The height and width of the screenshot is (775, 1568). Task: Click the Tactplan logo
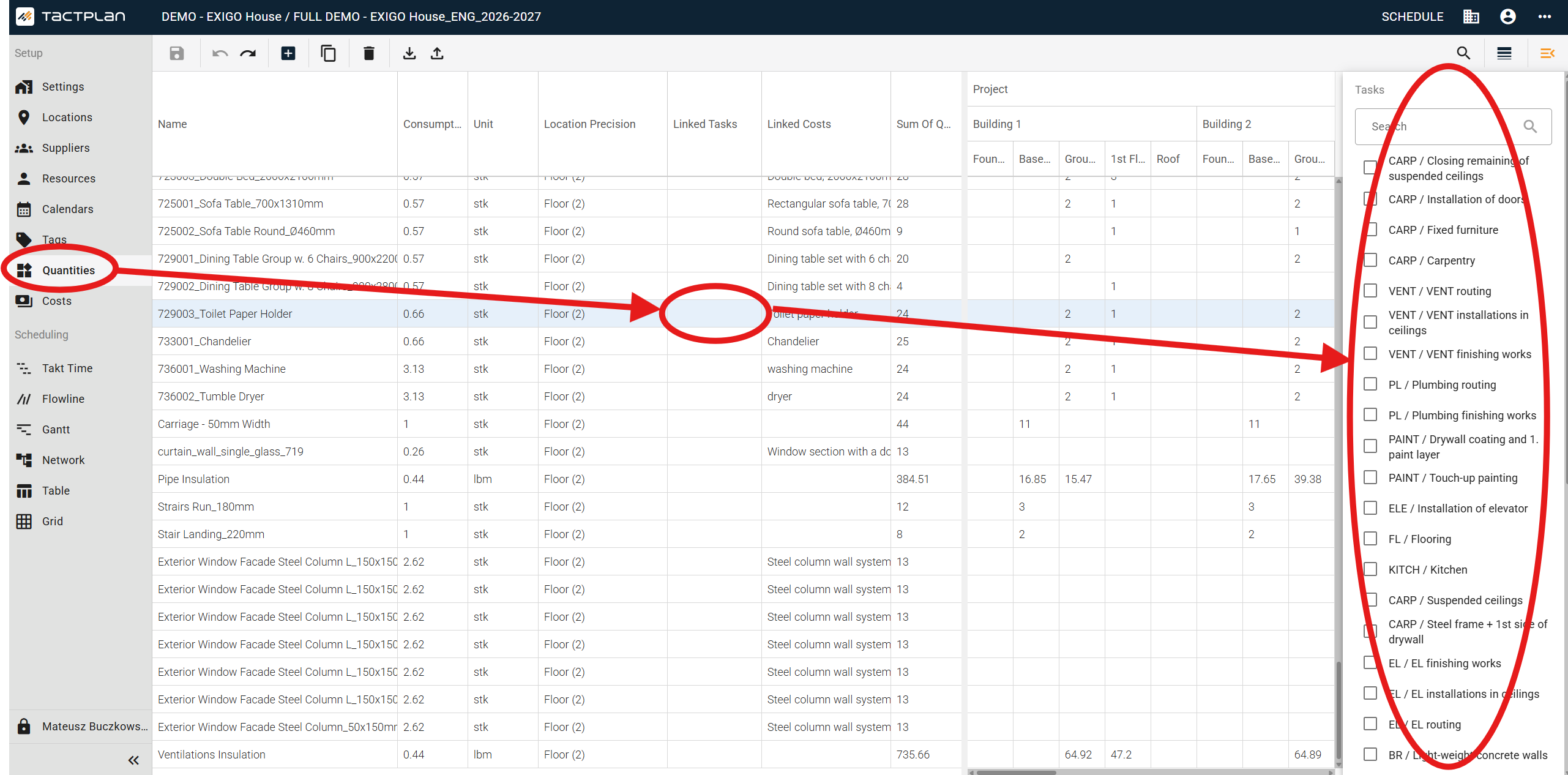[71, 17]
